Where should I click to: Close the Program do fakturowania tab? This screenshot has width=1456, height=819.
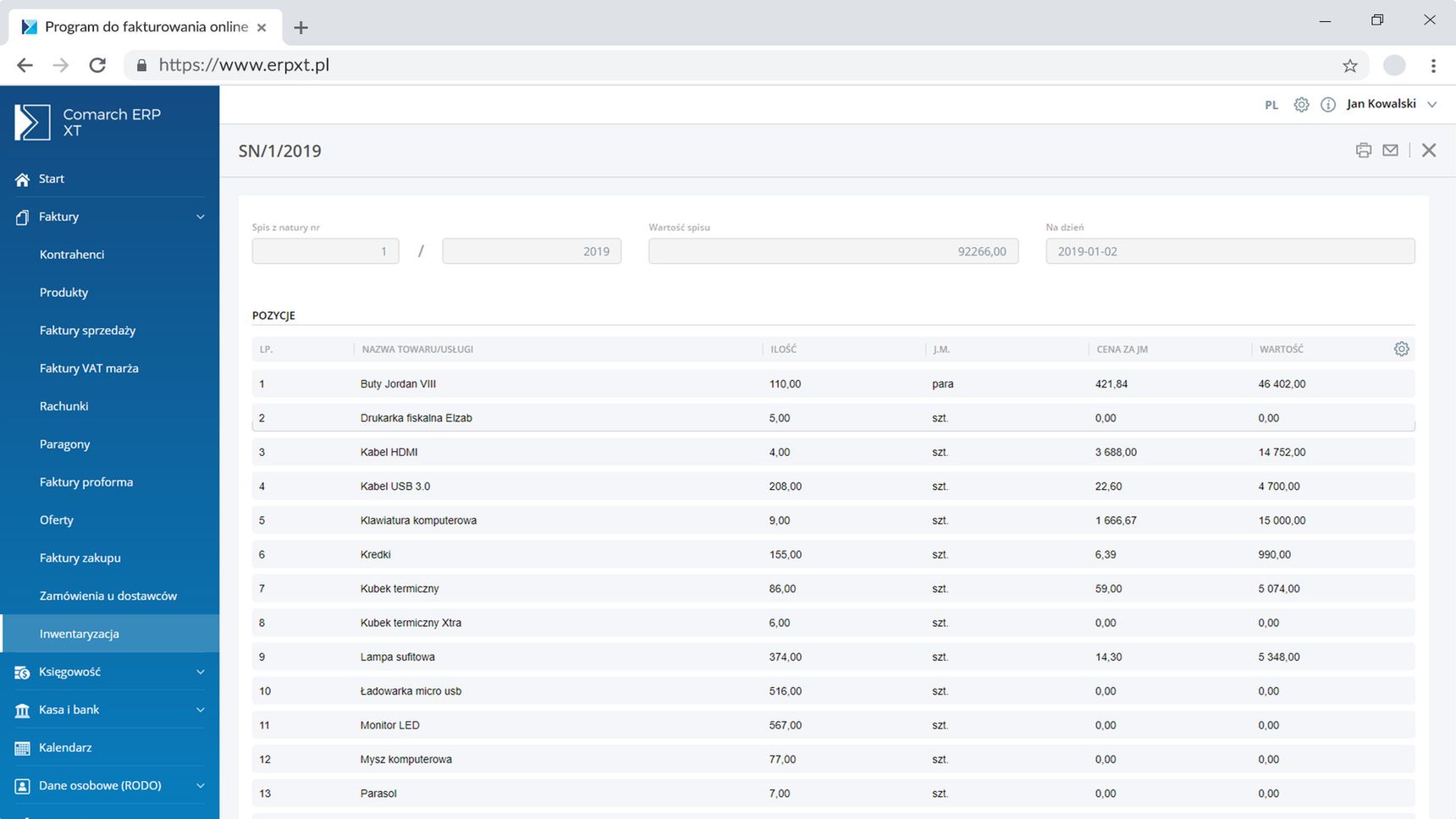(x=262, y=27)
